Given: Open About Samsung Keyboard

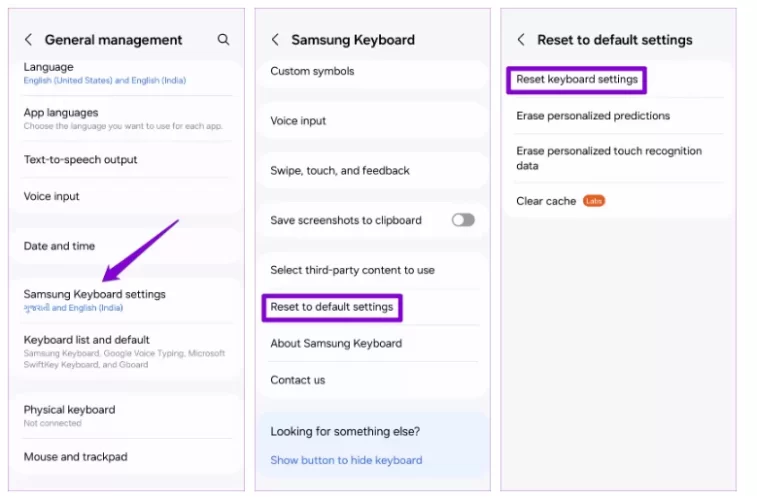Looking at the screenshot, I should pos(336,343).
